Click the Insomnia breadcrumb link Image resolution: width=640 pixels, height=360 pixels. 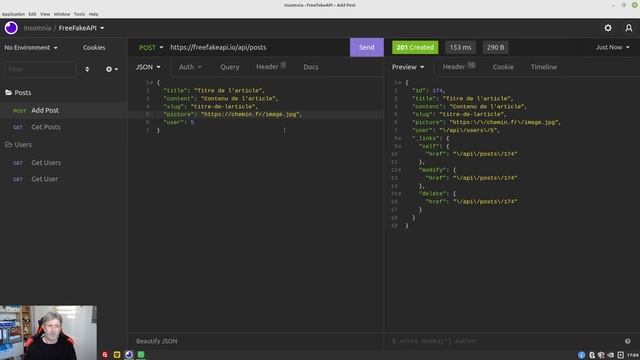click(x=37, y=28)
